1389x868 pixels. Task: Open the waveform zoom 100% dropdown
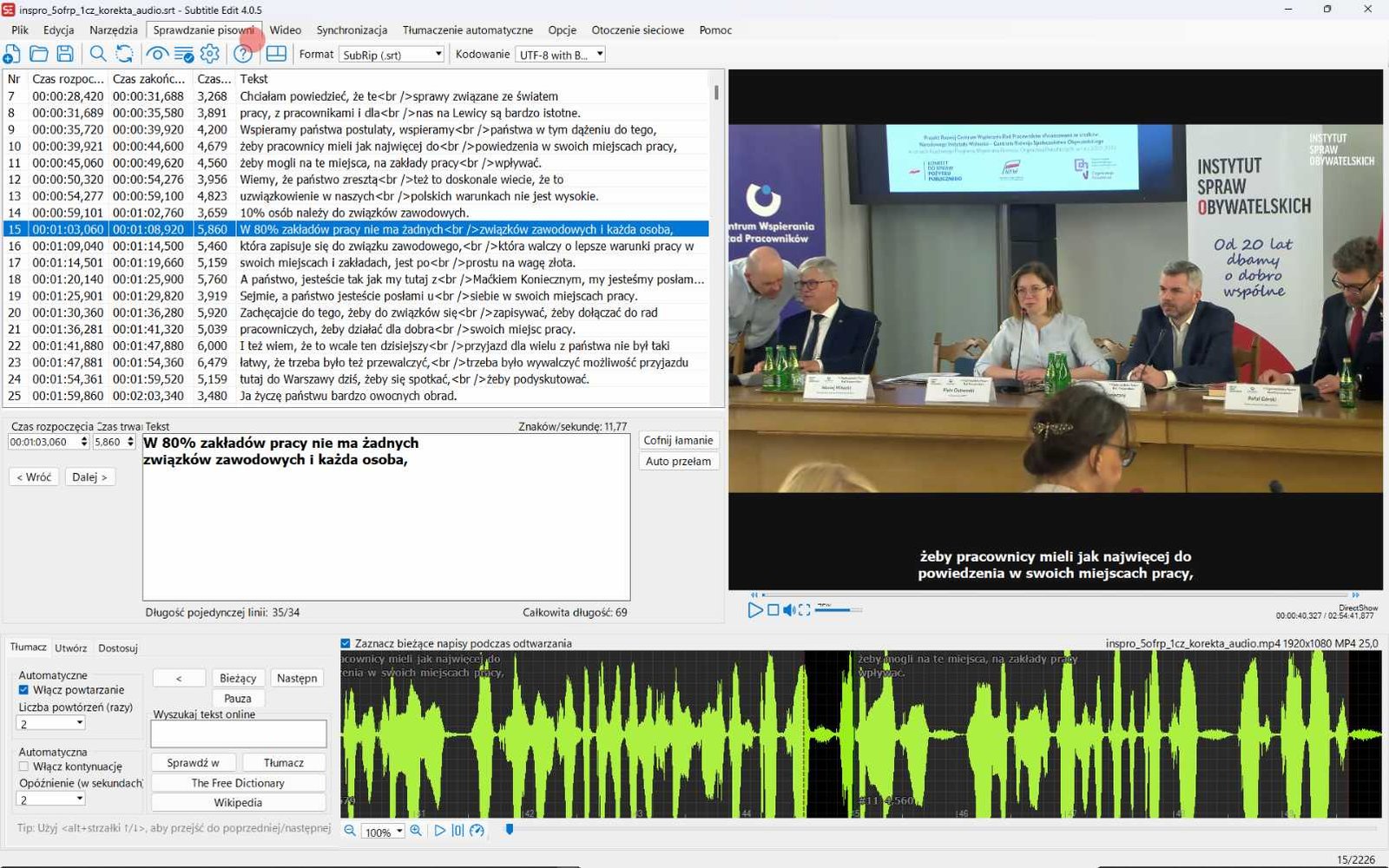point(383,832)
